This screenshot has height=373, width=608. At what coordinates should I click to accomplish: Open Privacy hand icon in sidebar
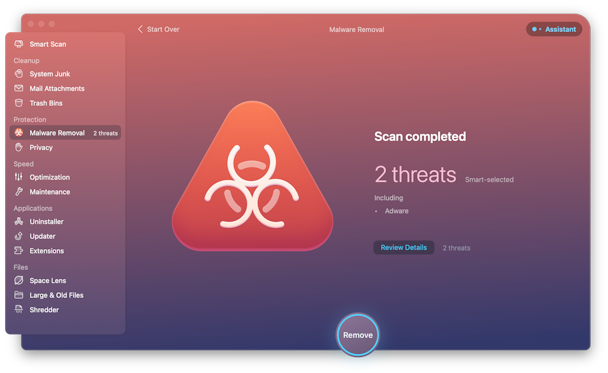(x=19, y=147)
